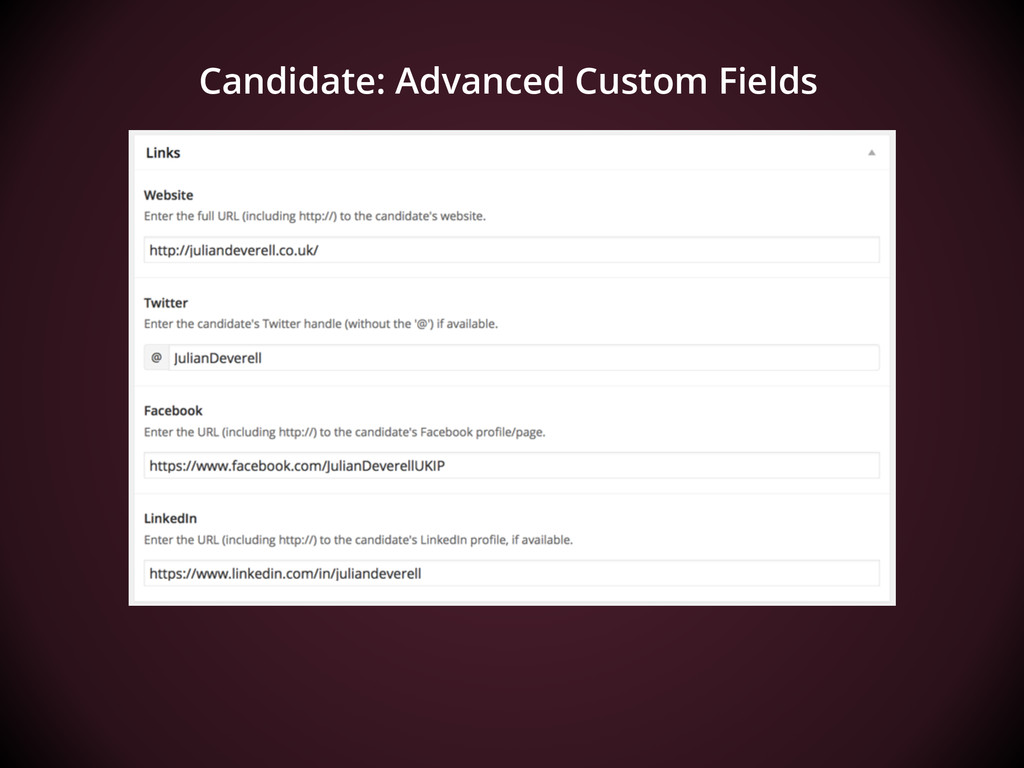Click the Website field label
The image size is (1024, 768).
pos(168,195)
